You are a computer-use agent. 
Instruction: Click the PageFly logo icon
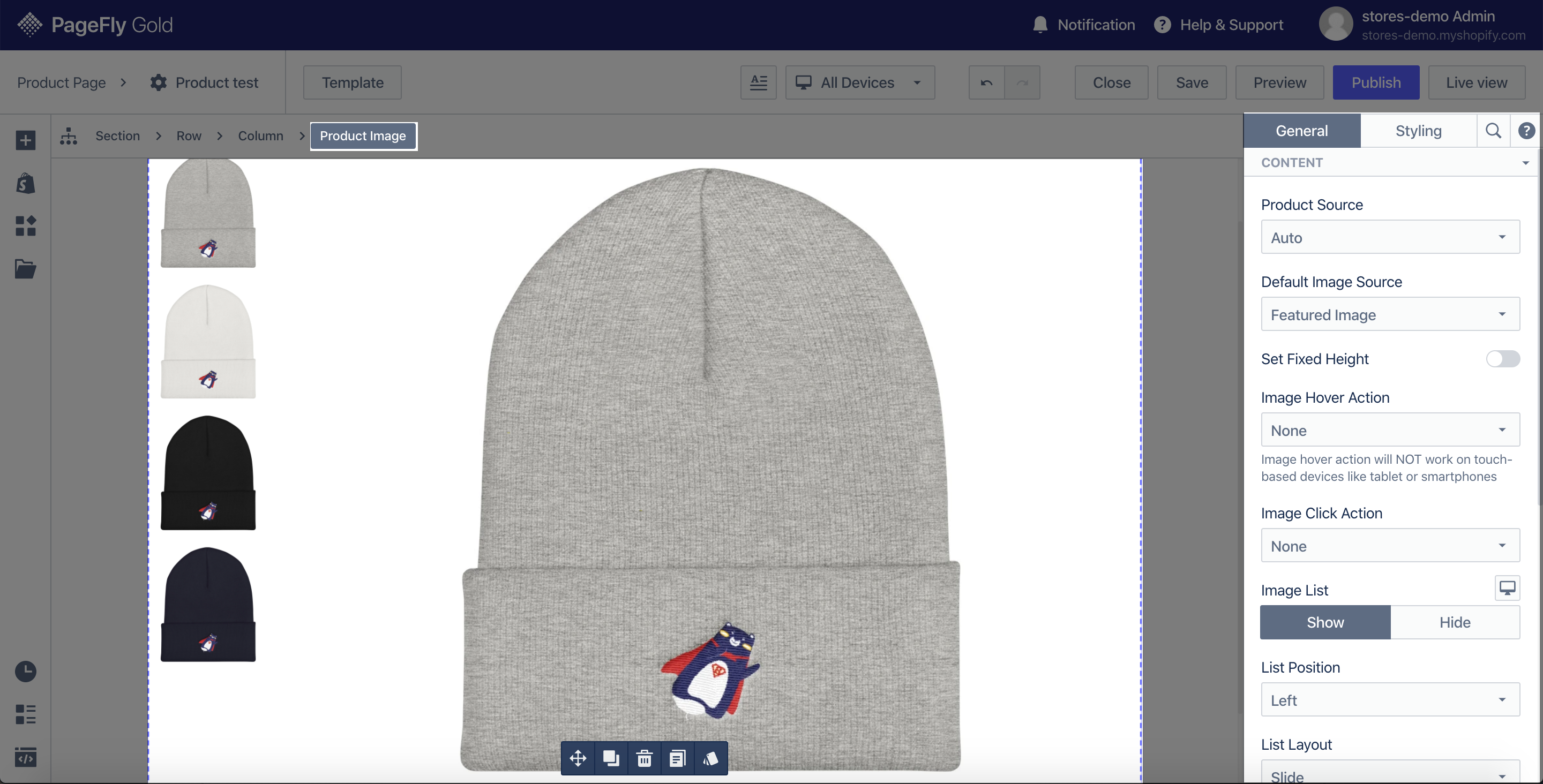pyautogui.click(x=29, y=25)
